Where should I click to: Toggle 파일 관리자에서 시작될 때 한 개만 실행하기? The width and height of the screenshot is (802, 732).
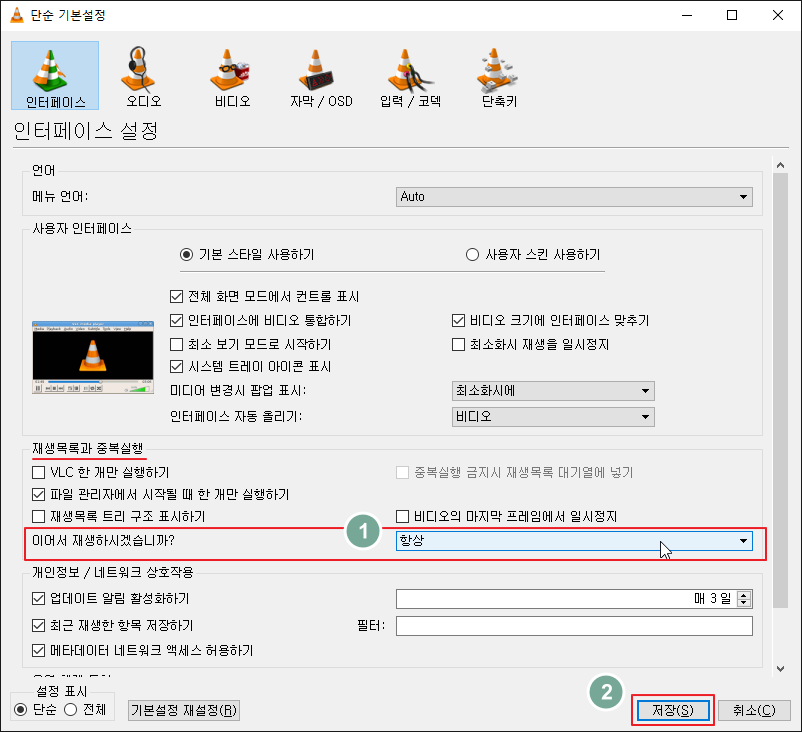pos(38,494)
